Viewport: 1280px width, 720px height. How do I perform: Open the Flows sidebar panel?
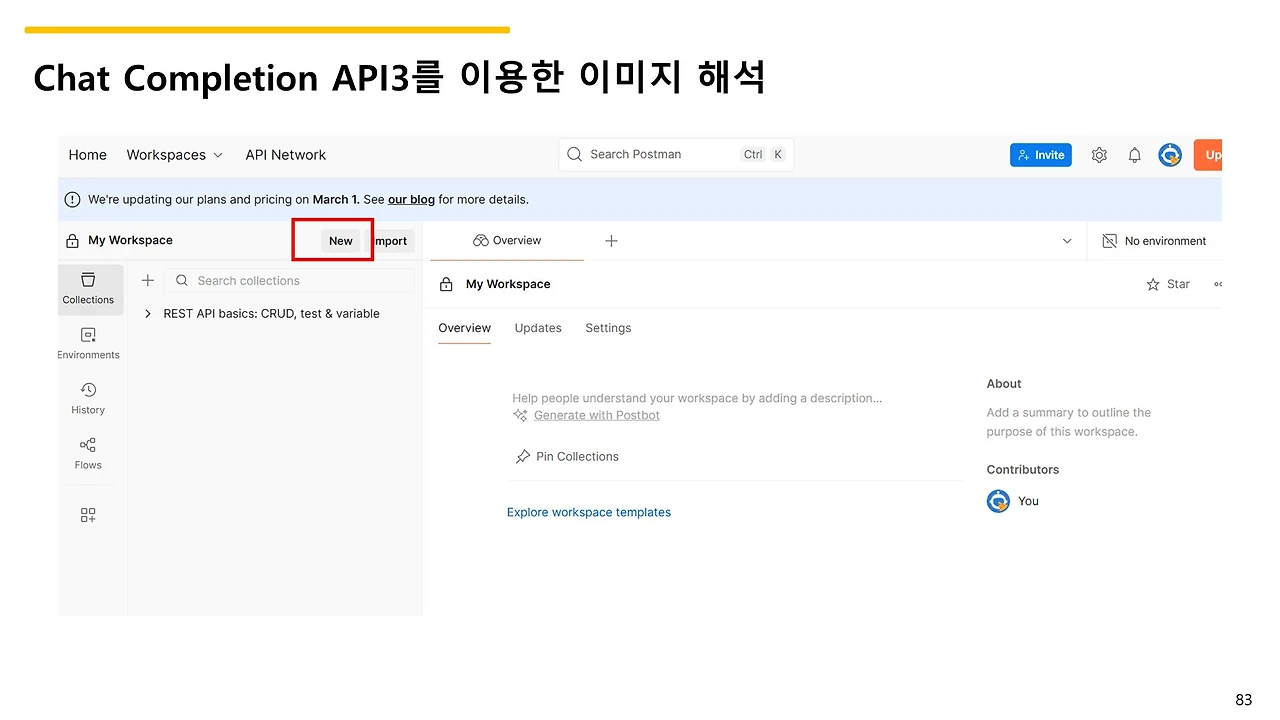pyautogui.click(x=88, y=453)
